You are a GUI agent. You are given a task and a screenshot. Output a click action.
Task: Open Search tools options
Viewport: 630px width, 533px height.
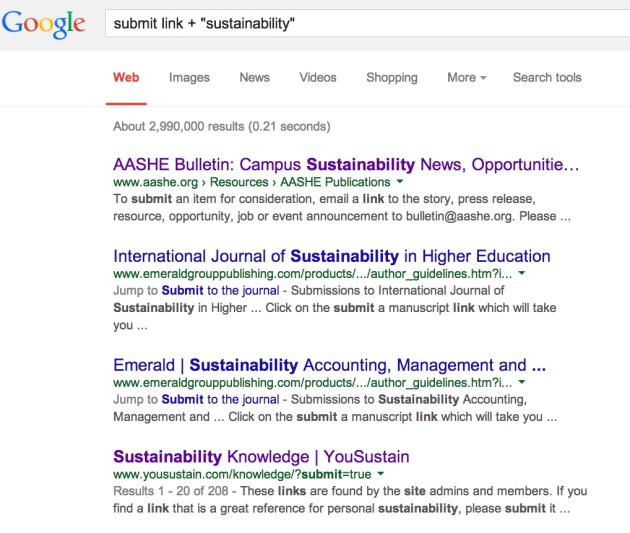(547, 77)
